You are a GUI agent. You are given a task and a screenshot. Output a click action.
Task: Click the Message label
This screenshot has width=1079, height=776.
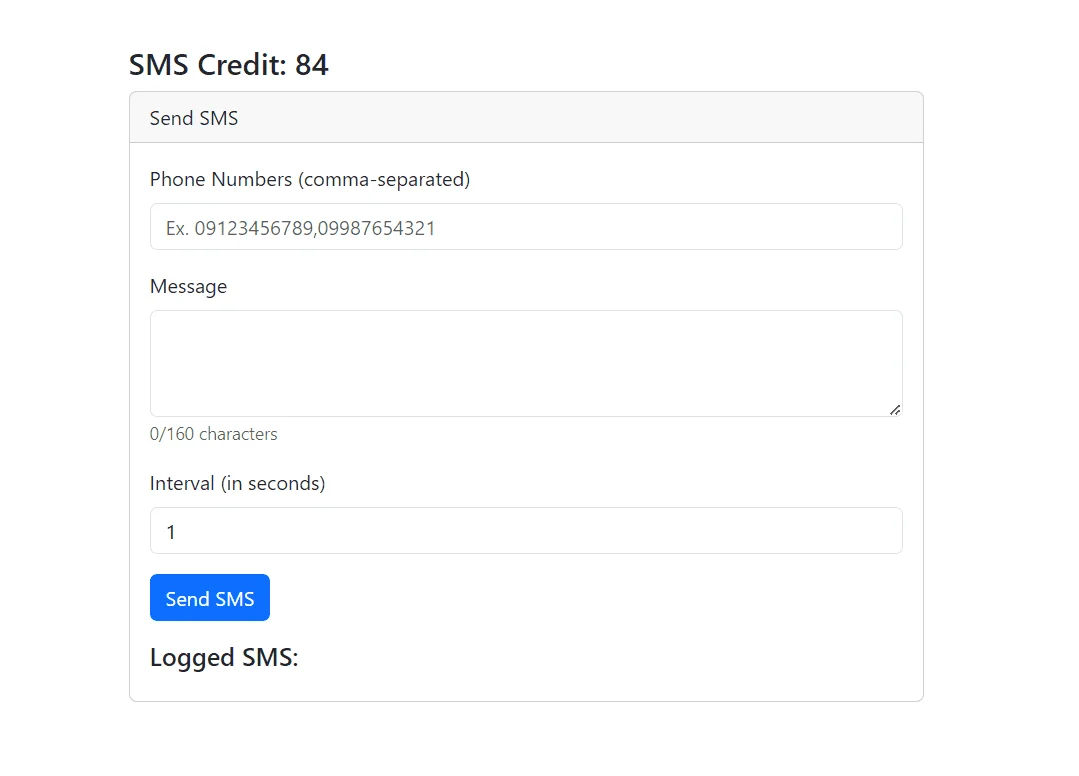point(189,286)
